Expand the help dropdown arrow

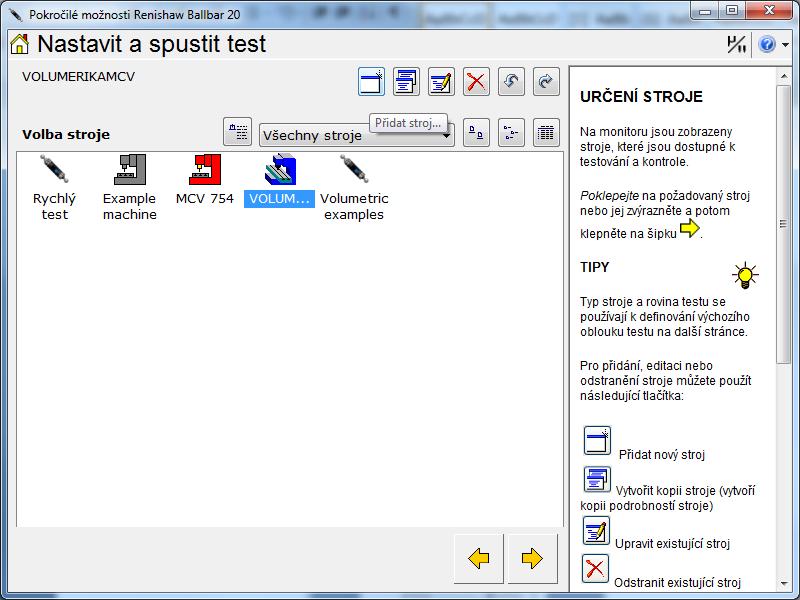pyautogui.click(x=785, y=45)
